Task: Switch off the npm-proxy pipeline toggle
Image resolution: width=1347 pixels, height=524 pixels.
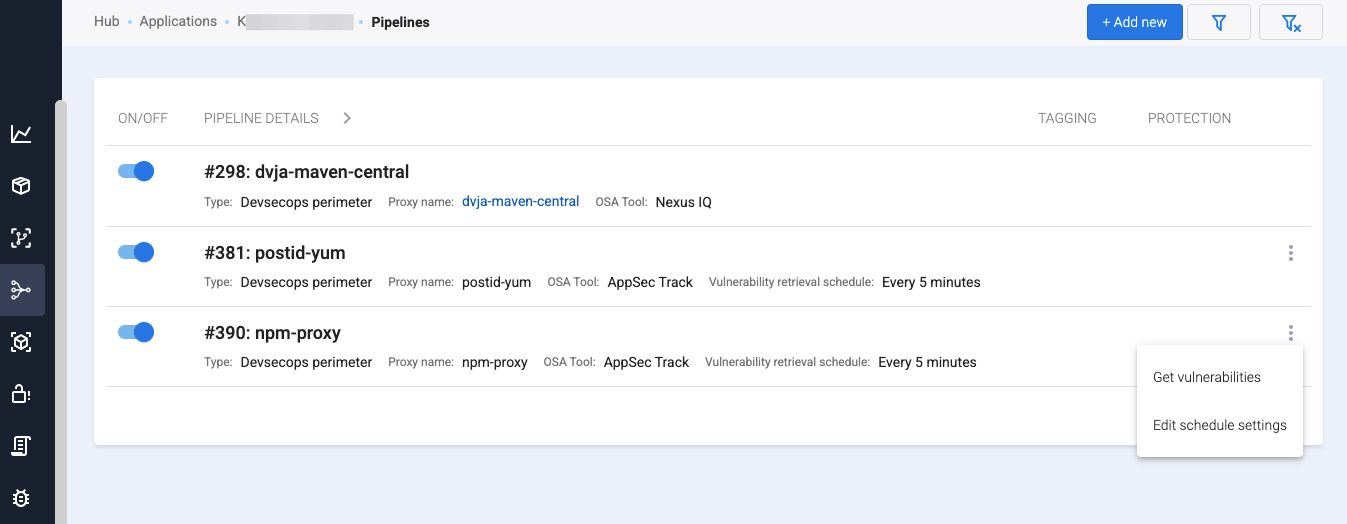Action: pos(136,332)
